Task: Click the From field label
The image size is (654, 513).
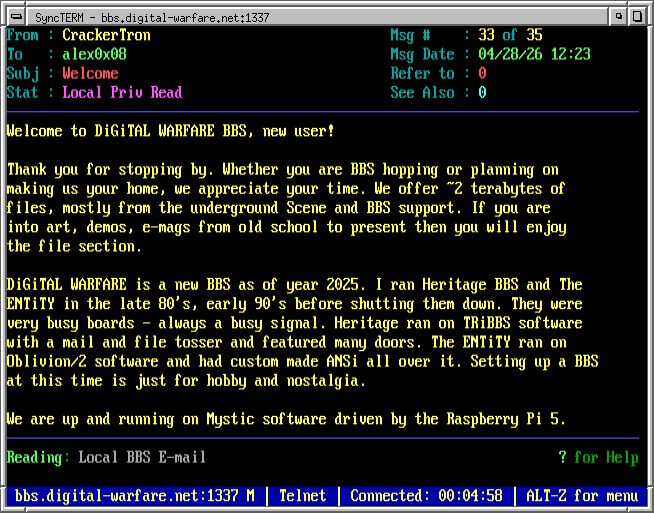Action: point(23,35)
